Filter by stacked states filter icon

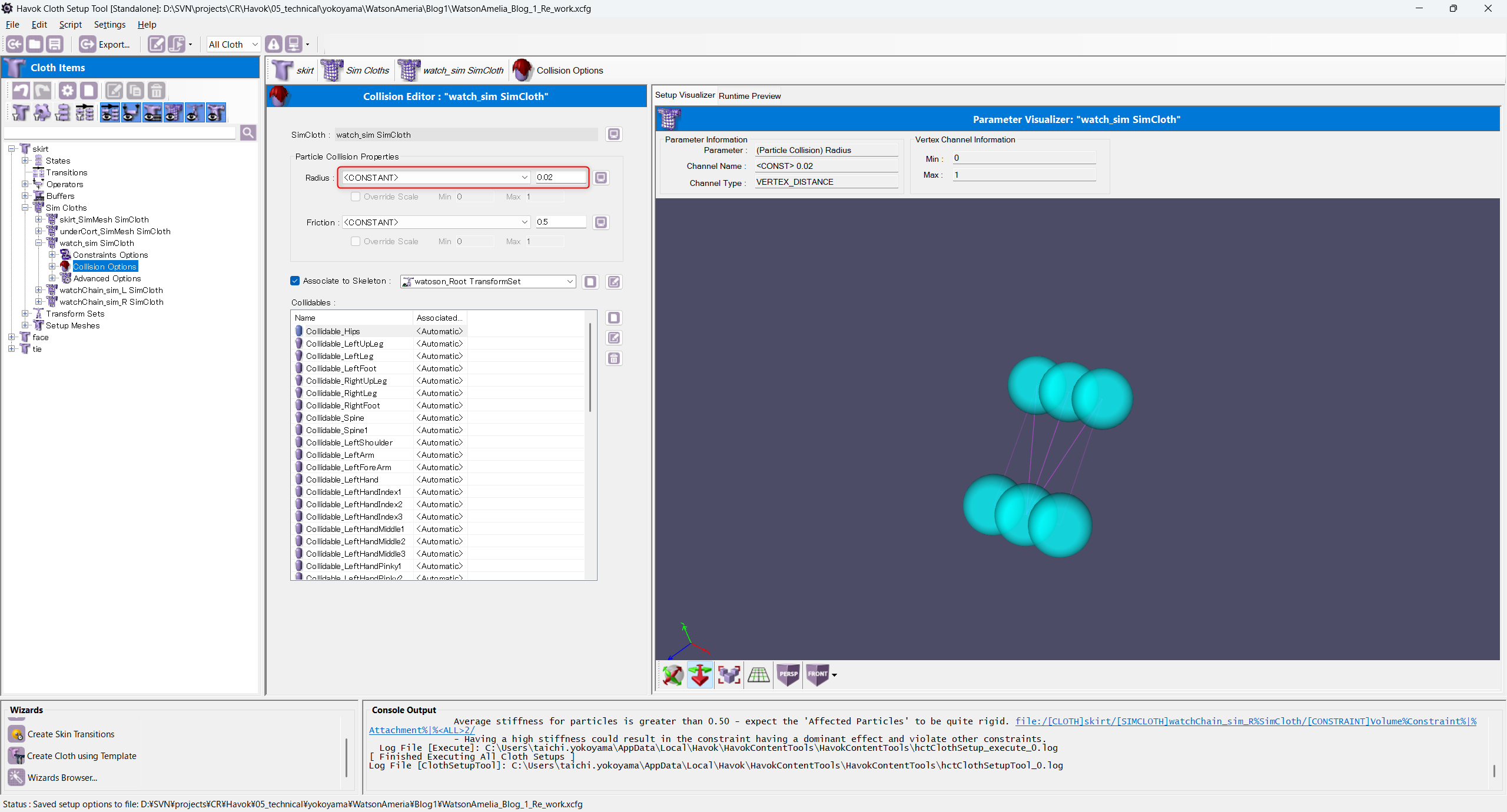(x=63, y=112)
